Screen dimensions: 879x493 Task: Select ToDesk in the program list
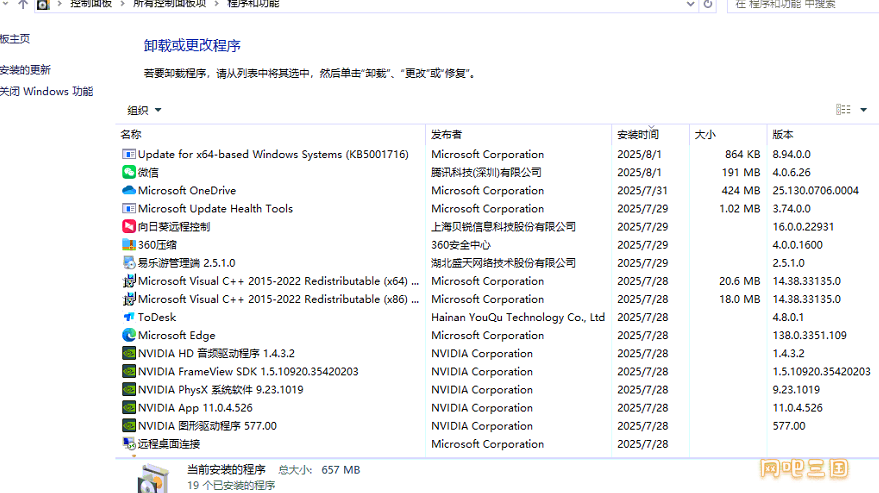[x=157, y=317]
